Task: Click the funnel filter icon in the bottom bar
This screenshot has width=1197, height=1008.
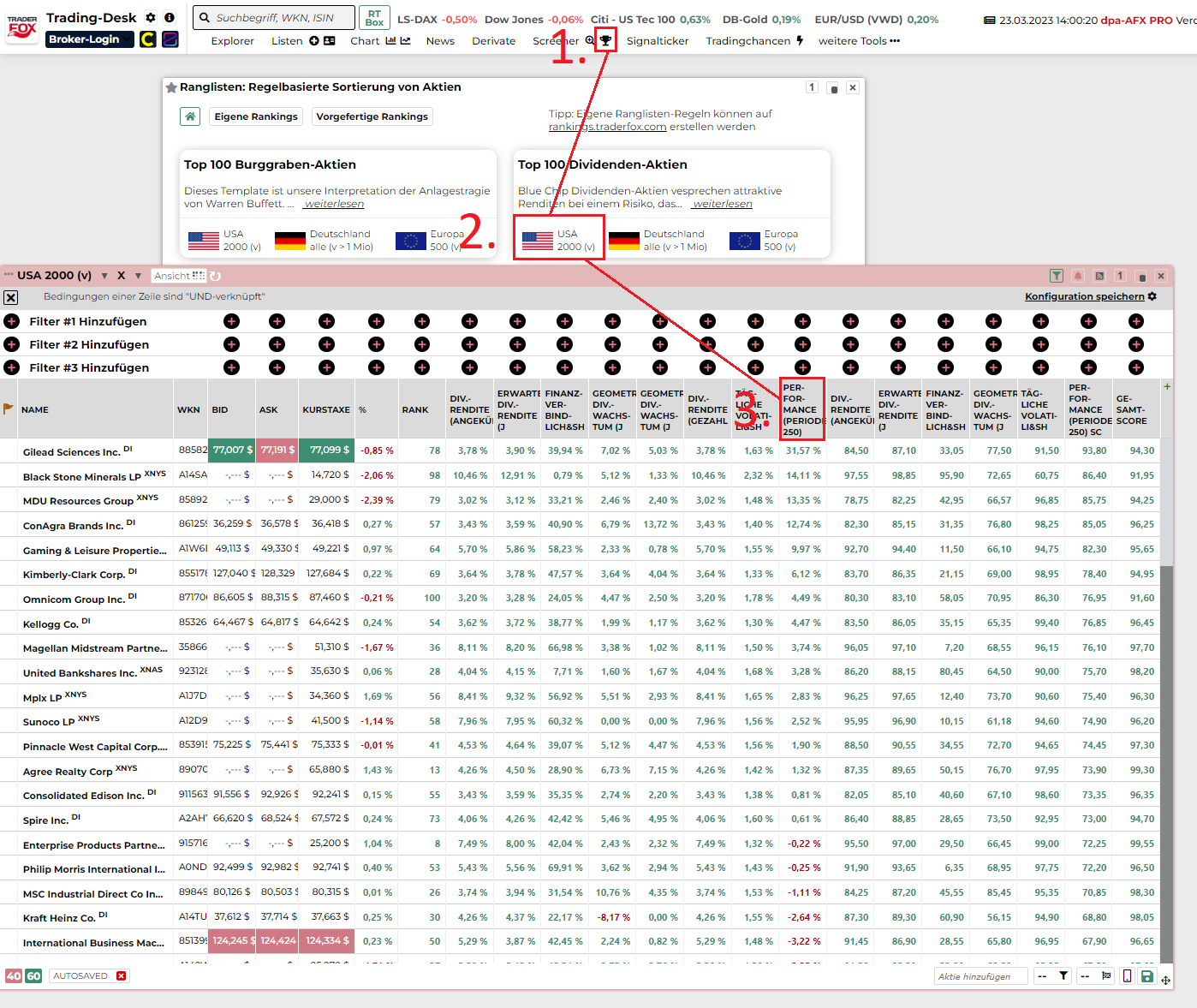Action: pos(1063,976)
